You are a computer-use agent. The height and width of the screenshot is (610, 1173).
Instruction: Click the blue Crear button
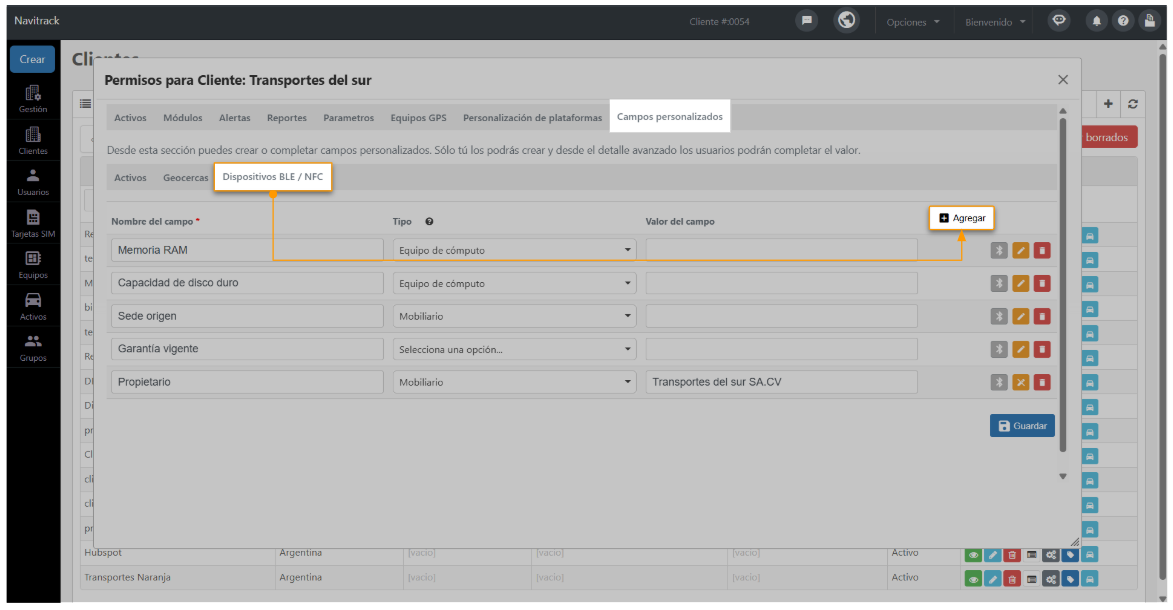[x=32, y=59]
